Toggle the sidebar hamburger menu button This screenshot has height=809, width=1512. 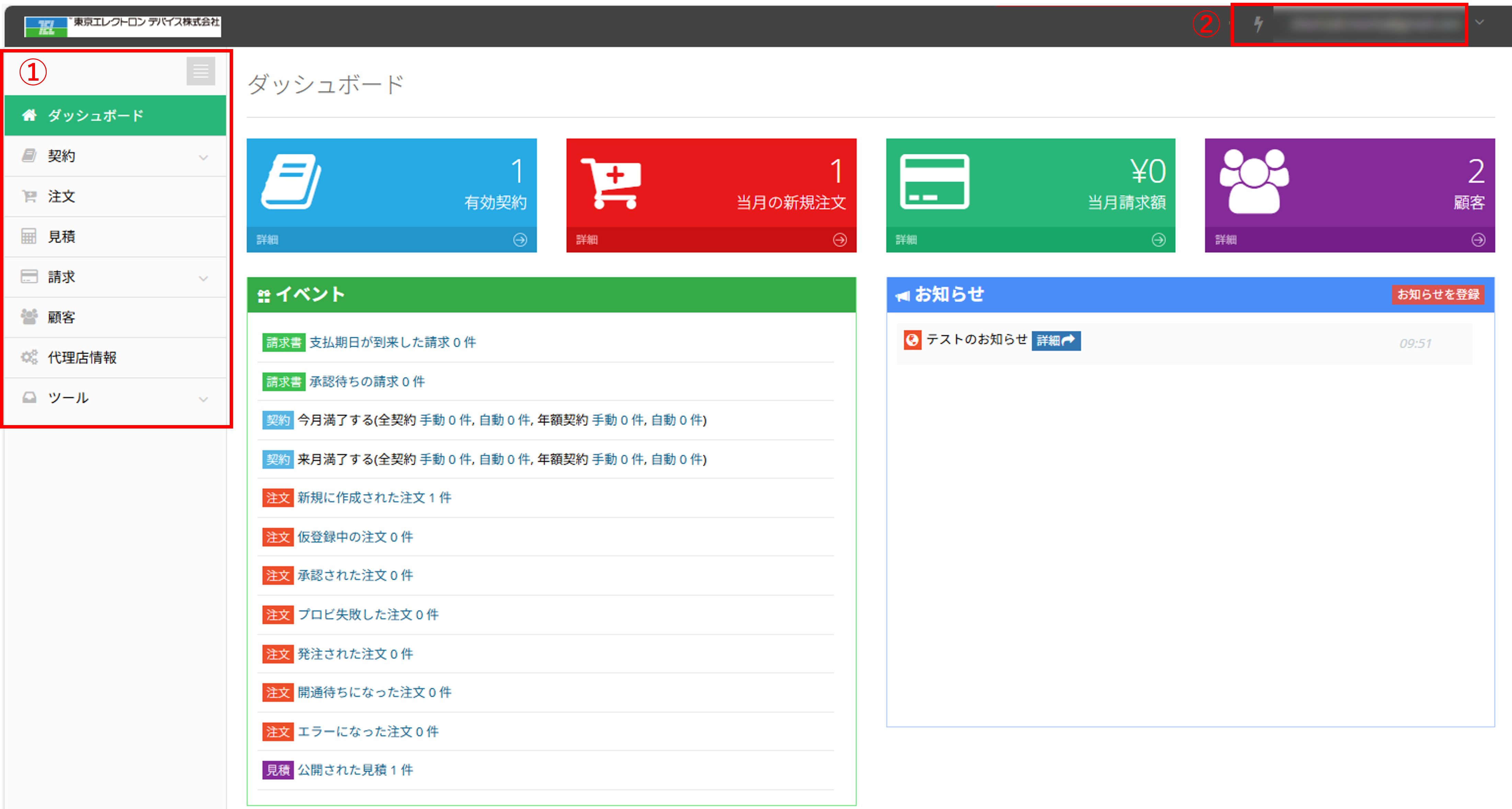201,71
